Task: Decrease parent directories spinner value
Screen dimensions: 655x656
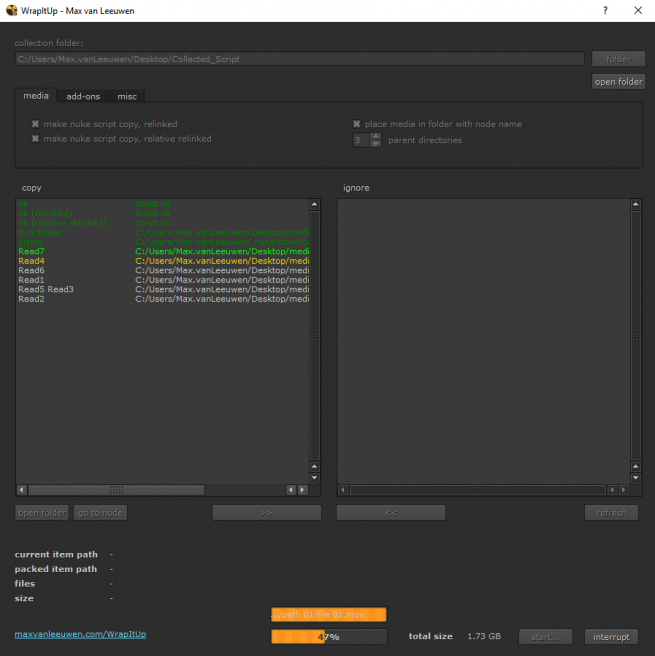Action: click(x=376, y=144)
